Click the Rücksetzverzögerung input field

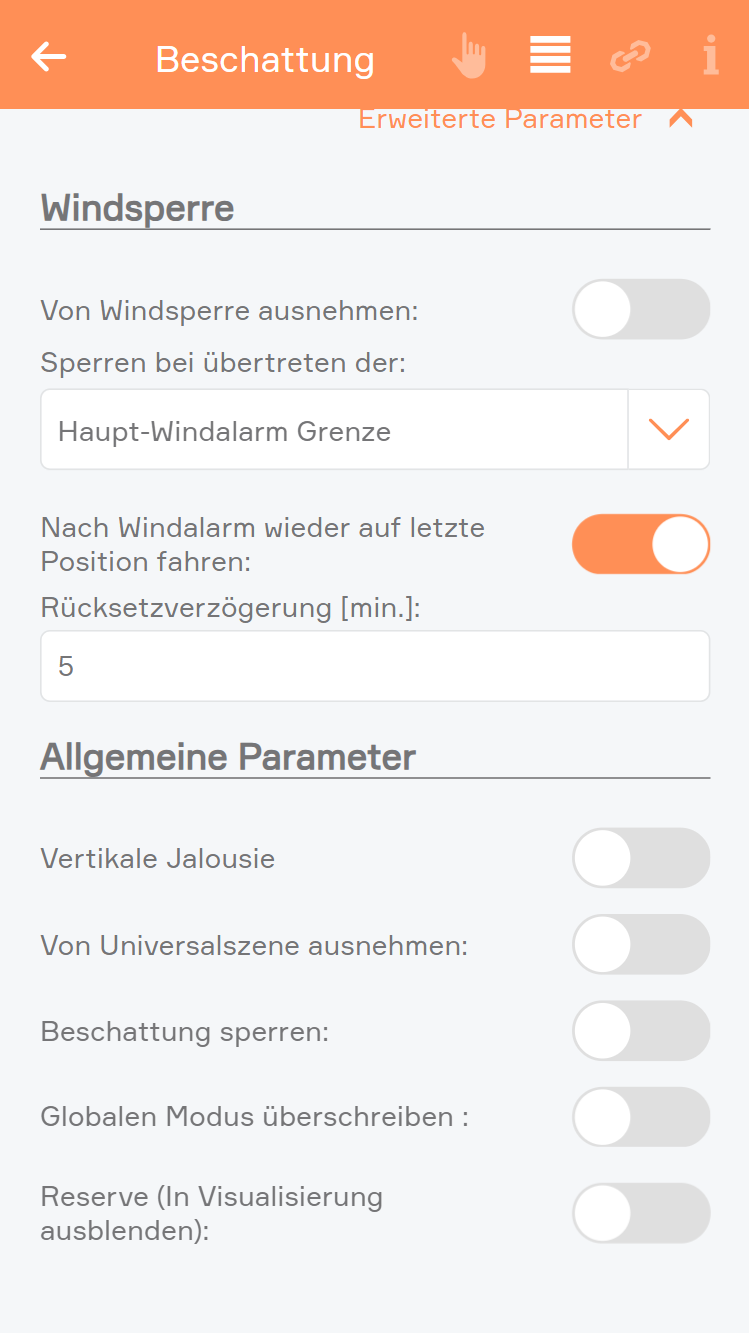pyautogui.click(x=375, y=666)
